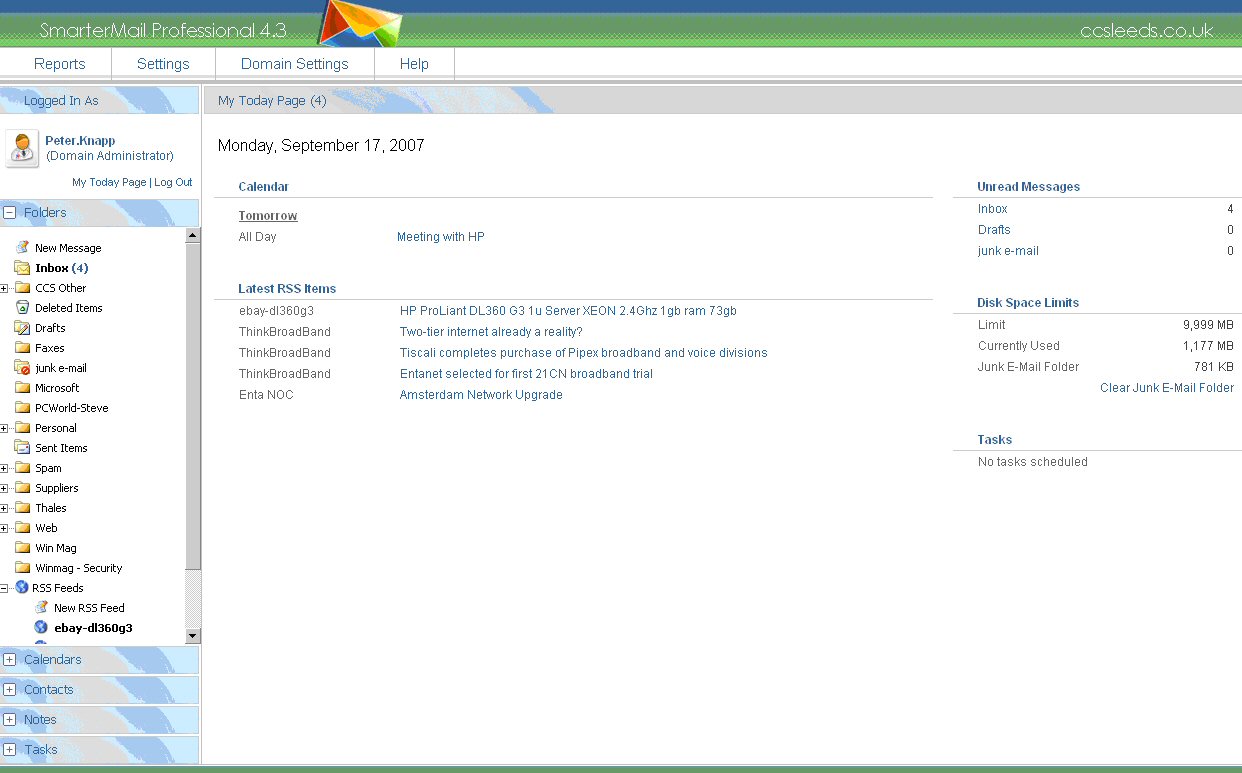Viewport: 1242px width, 773px height.
Task: Open the Domain Settings menu
Action: tap(295, 64)
